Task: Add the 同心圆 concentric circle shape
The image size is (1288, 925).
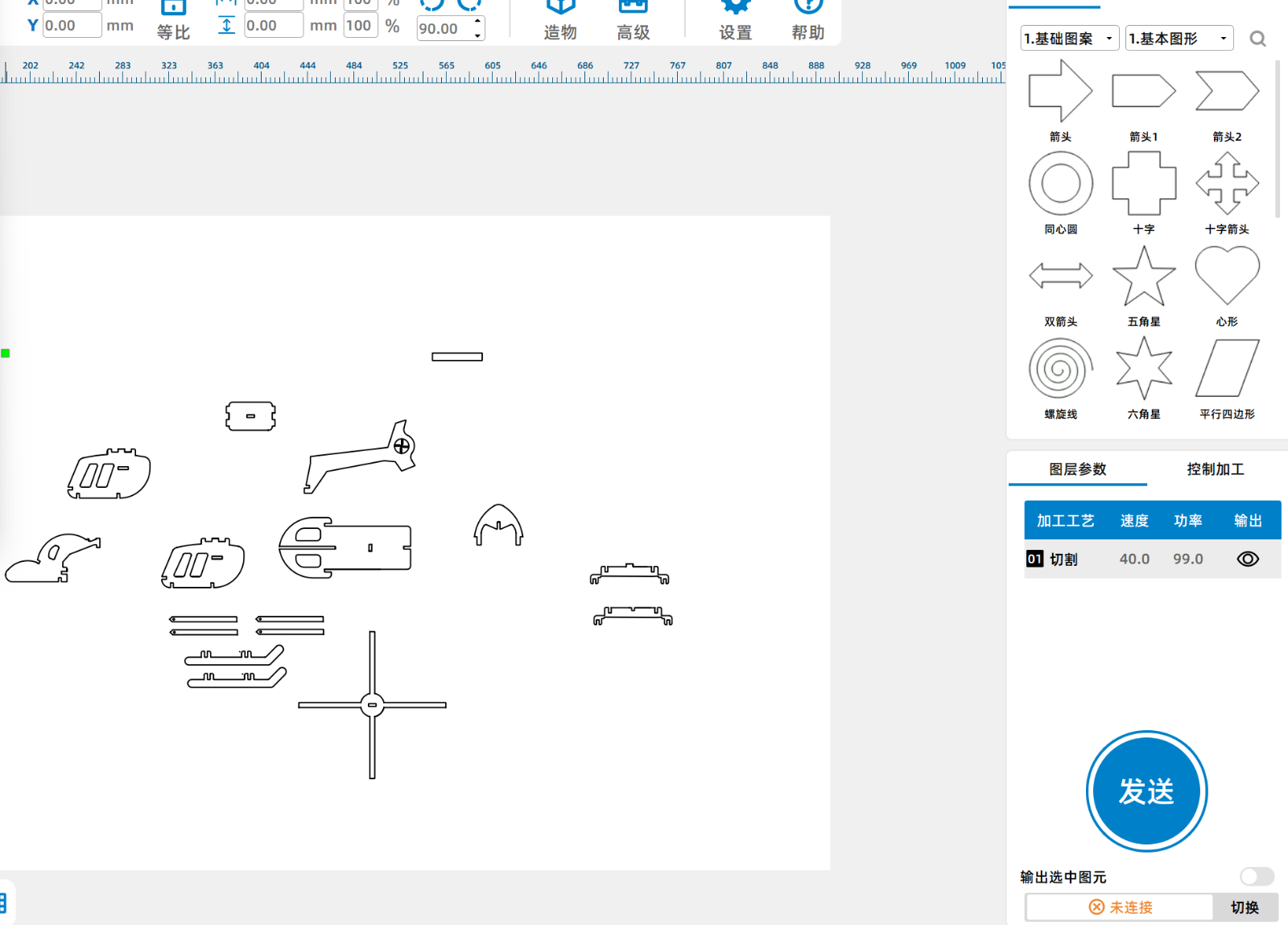Action: (1060, 184)
